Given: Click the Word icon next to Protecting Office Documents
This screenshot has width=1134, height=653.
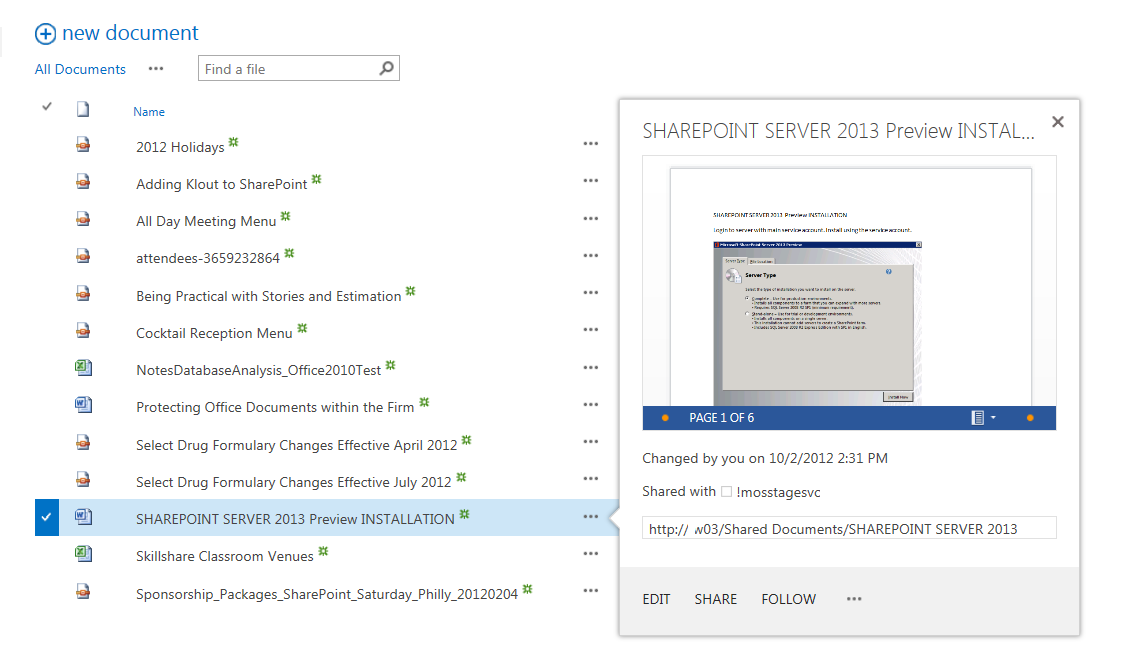Looking at the screenshot, I should (x=82, y=403).
